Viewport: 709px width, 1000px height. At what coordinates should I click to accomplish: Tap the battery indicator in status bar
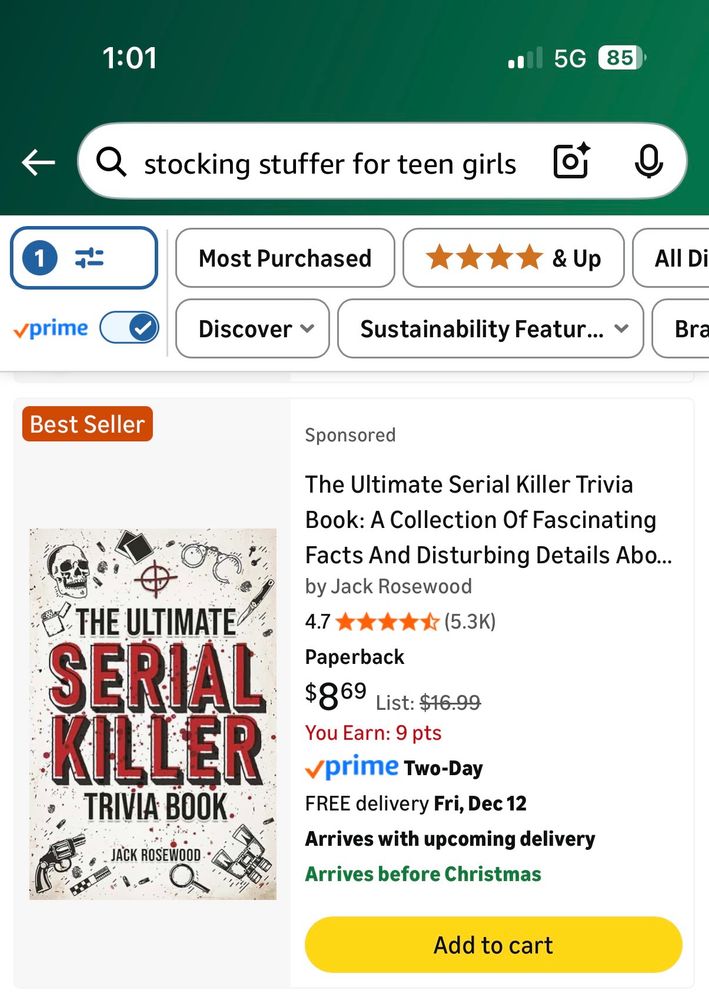click(x=621, y=58)
